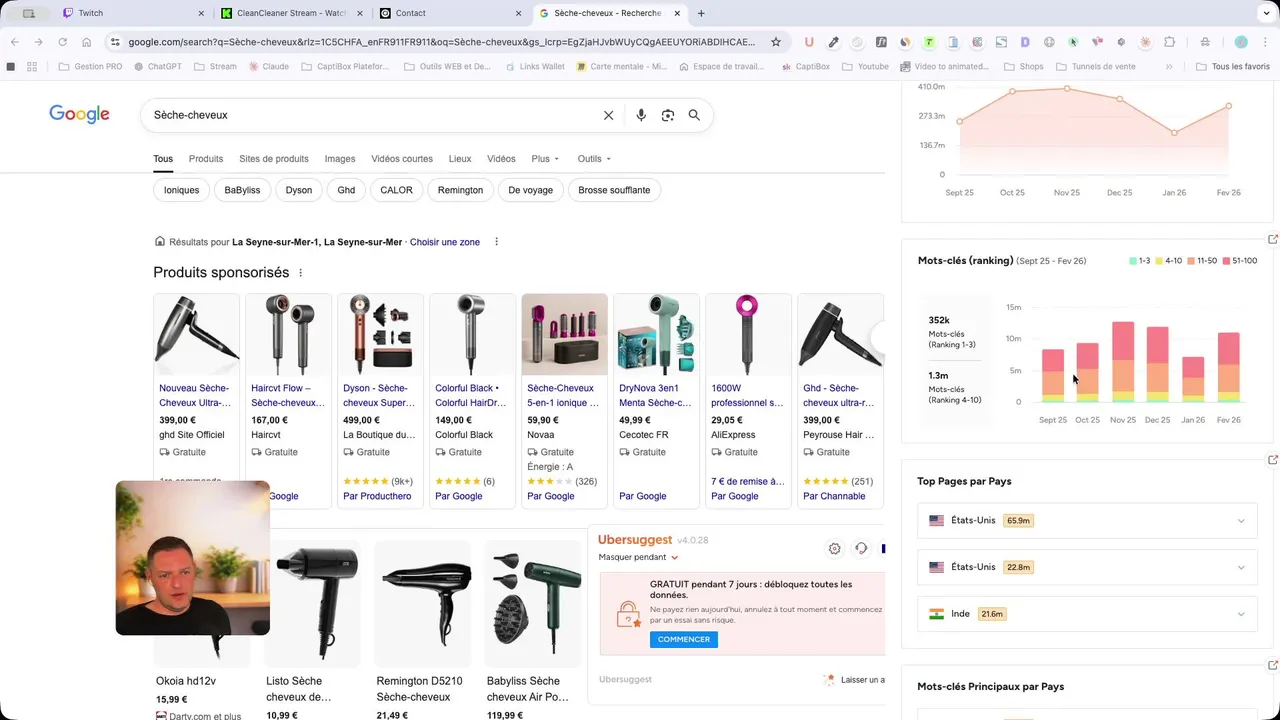Open the apps grid in bookmarks bar

click(32, 67)
